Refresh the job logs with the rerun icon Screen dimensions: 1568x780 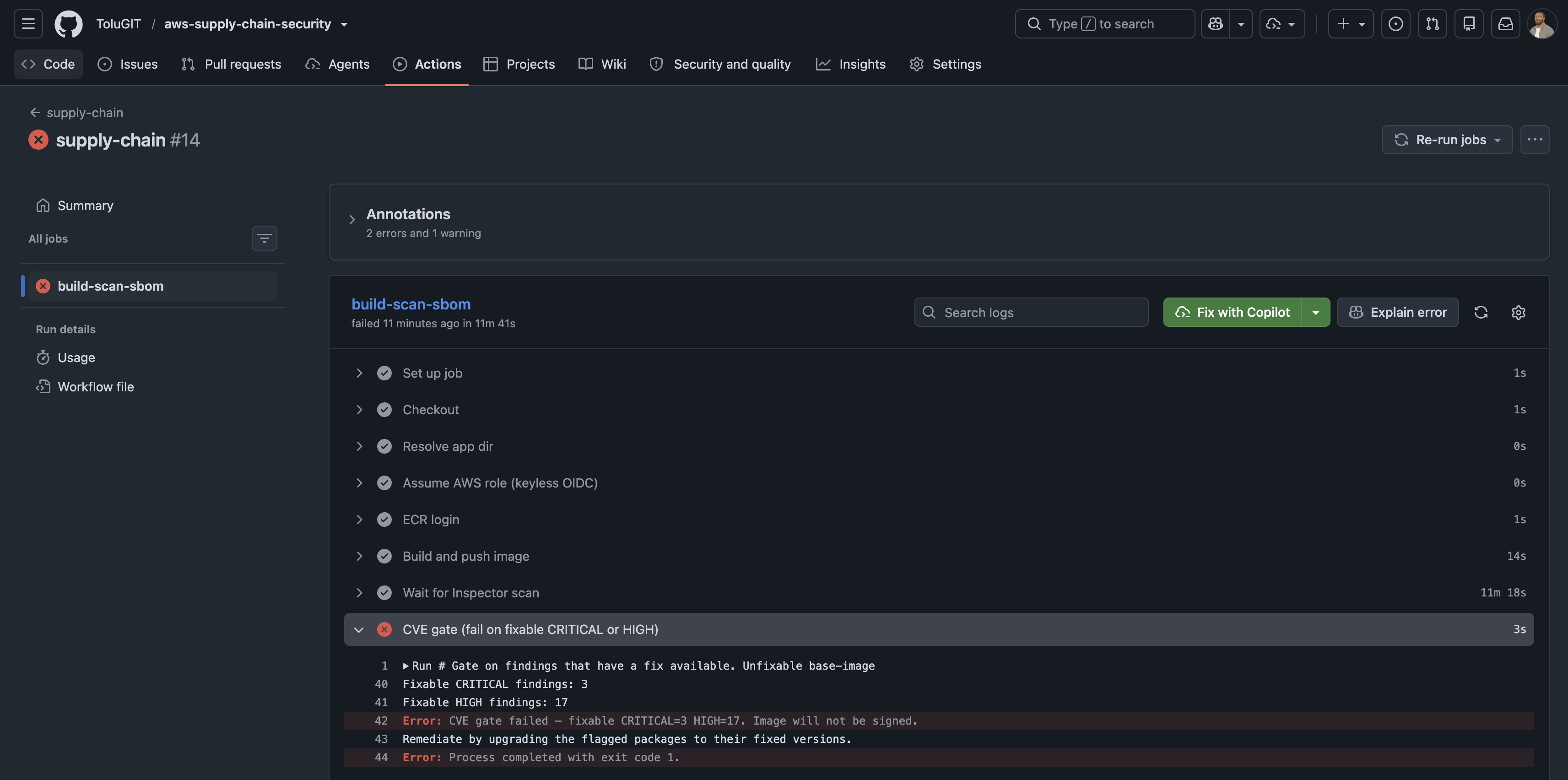1481,312
